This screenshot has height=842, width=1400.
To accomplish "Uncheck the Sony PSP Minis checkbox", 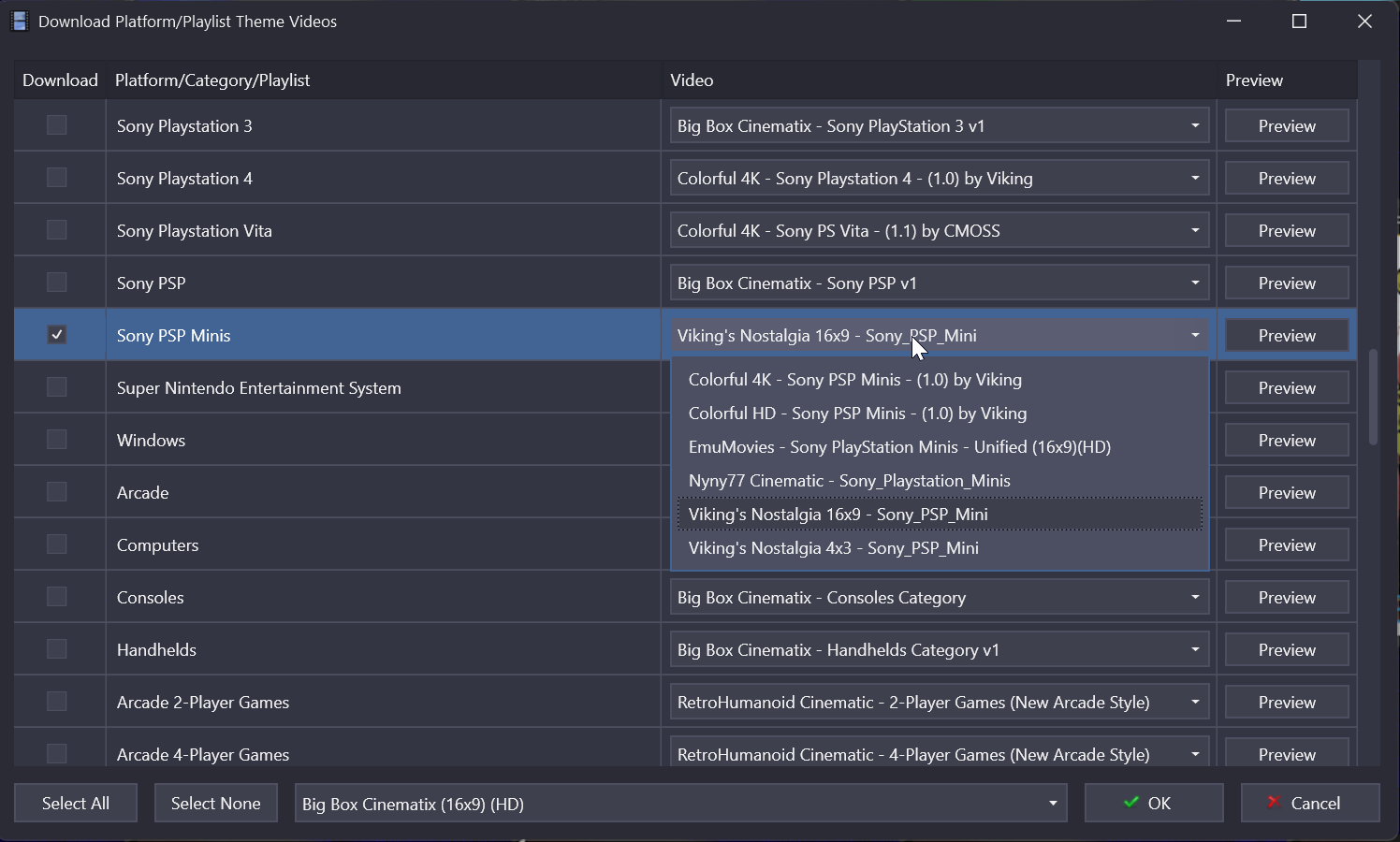I will 57,335.
